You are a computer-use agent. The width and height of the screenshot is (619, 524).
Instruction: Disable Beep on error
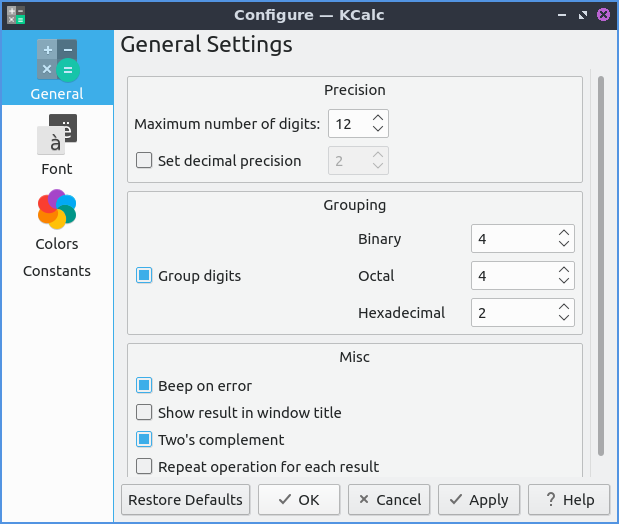pos(145,386)
